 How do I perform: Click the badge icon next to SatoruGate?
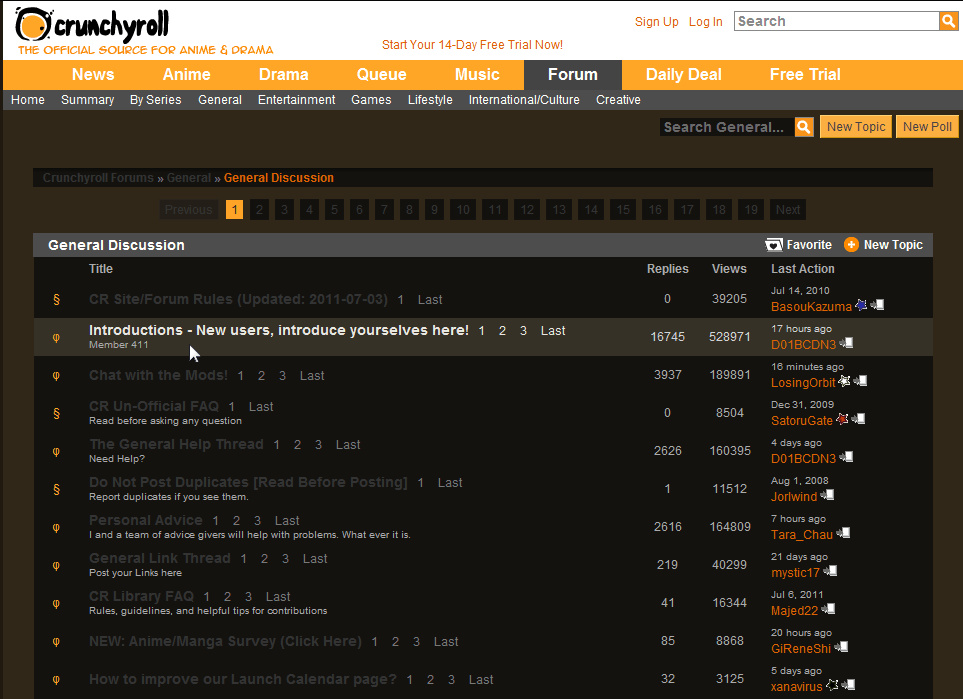(843, 419)
